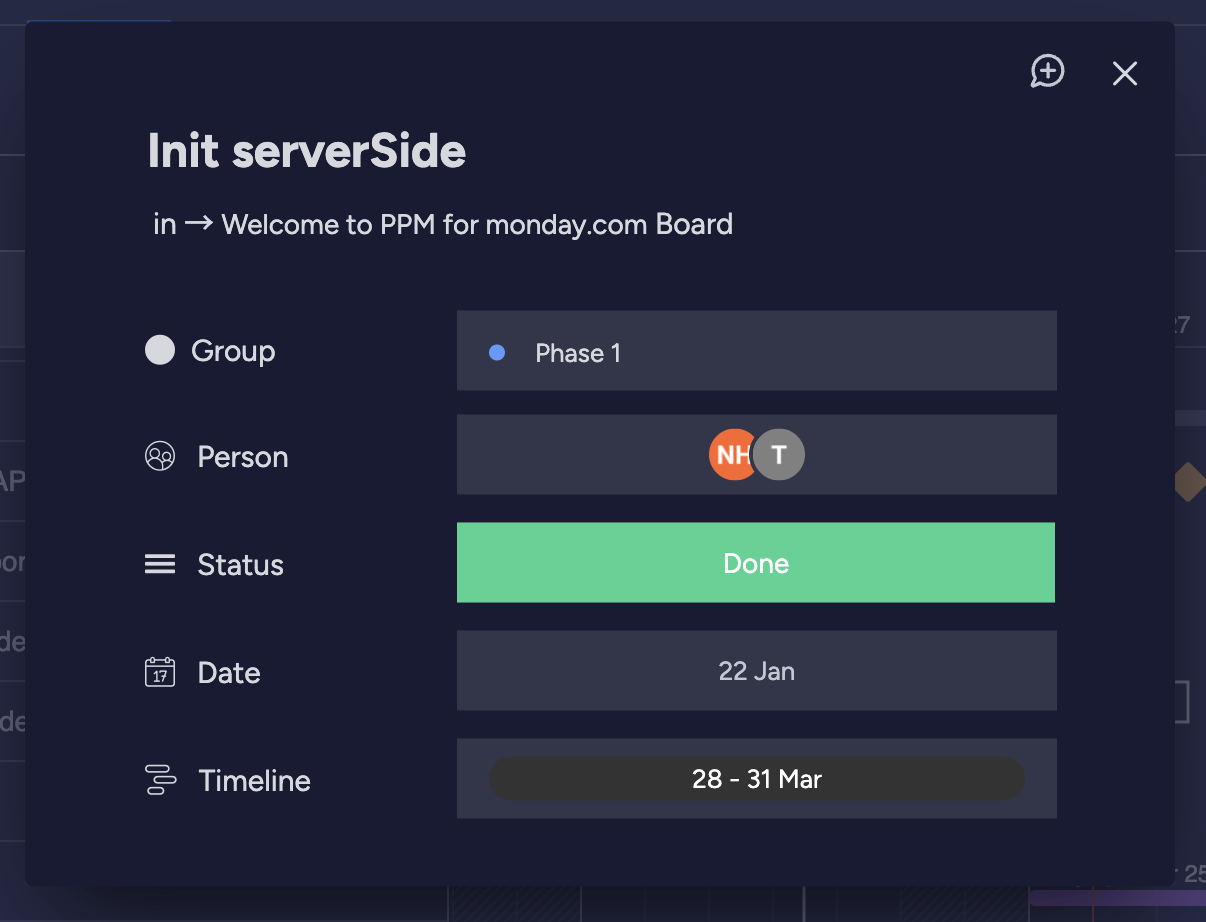Close the Init serverSide item dialog
This screenshot has width=1206, height=922.
(x=1125, y=73)
